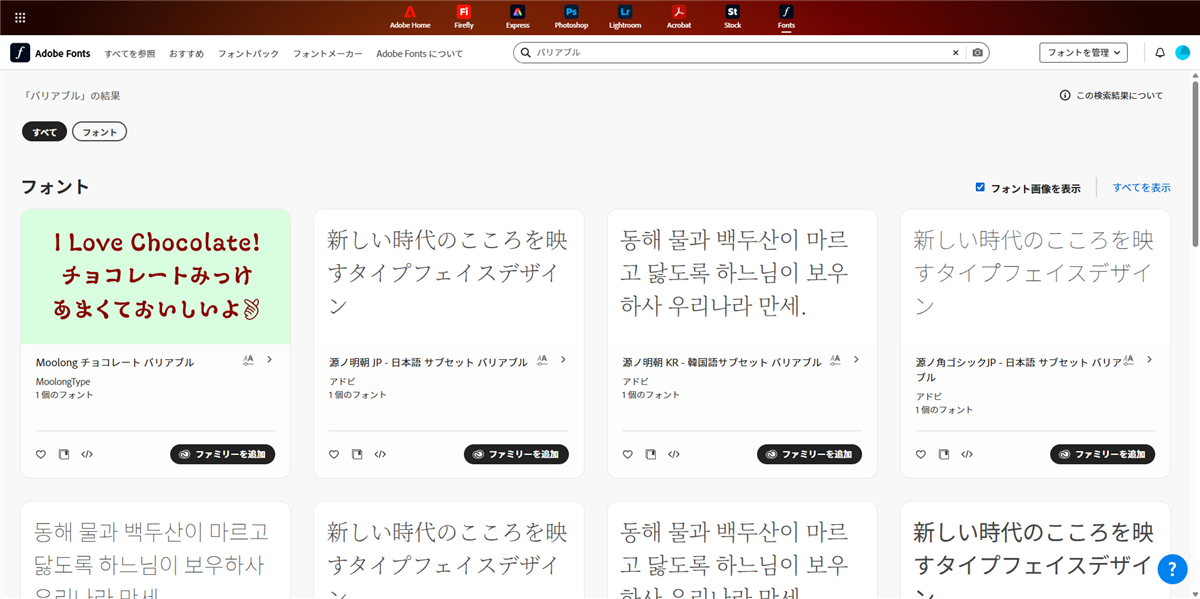
Task: Click the add-to-library icon under 源ノ明朝 KR
Action: coord(650,454)
